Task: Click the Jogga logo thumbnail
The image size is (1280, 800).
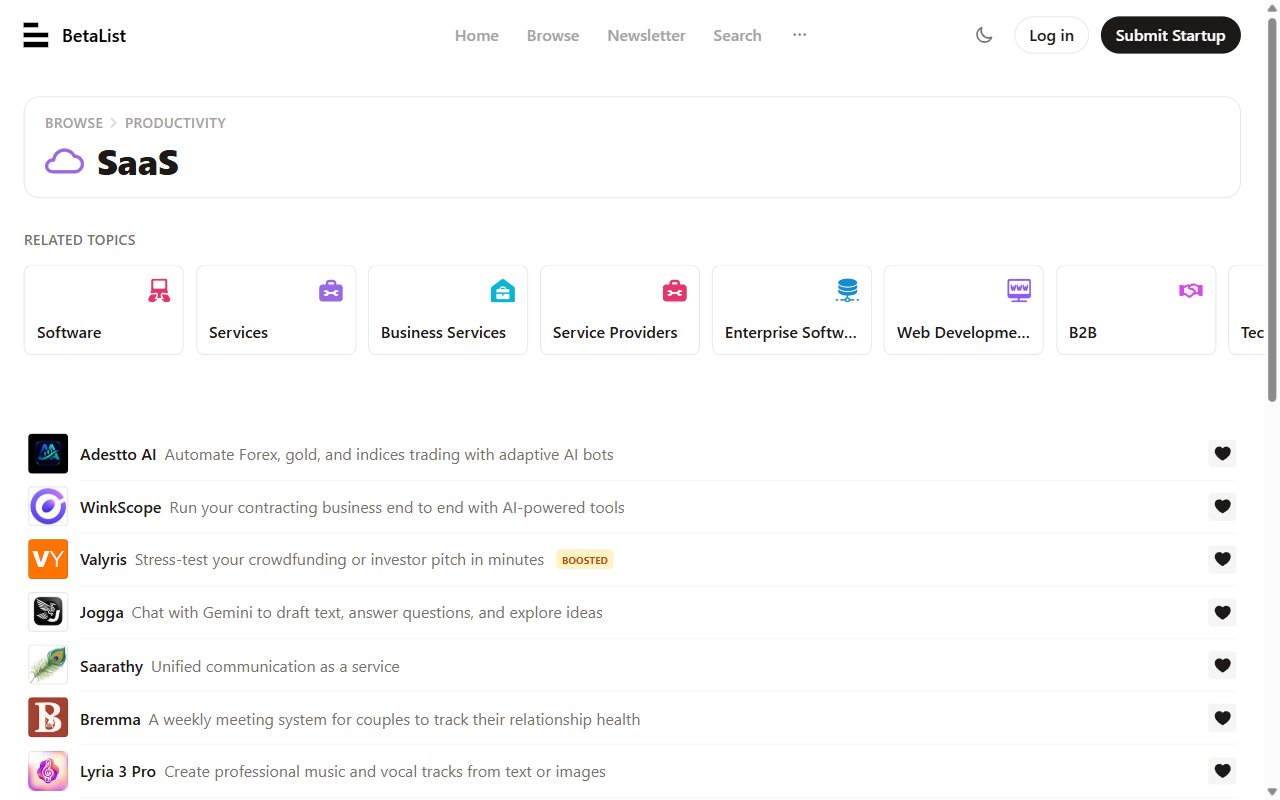Action: coord(48,612)
